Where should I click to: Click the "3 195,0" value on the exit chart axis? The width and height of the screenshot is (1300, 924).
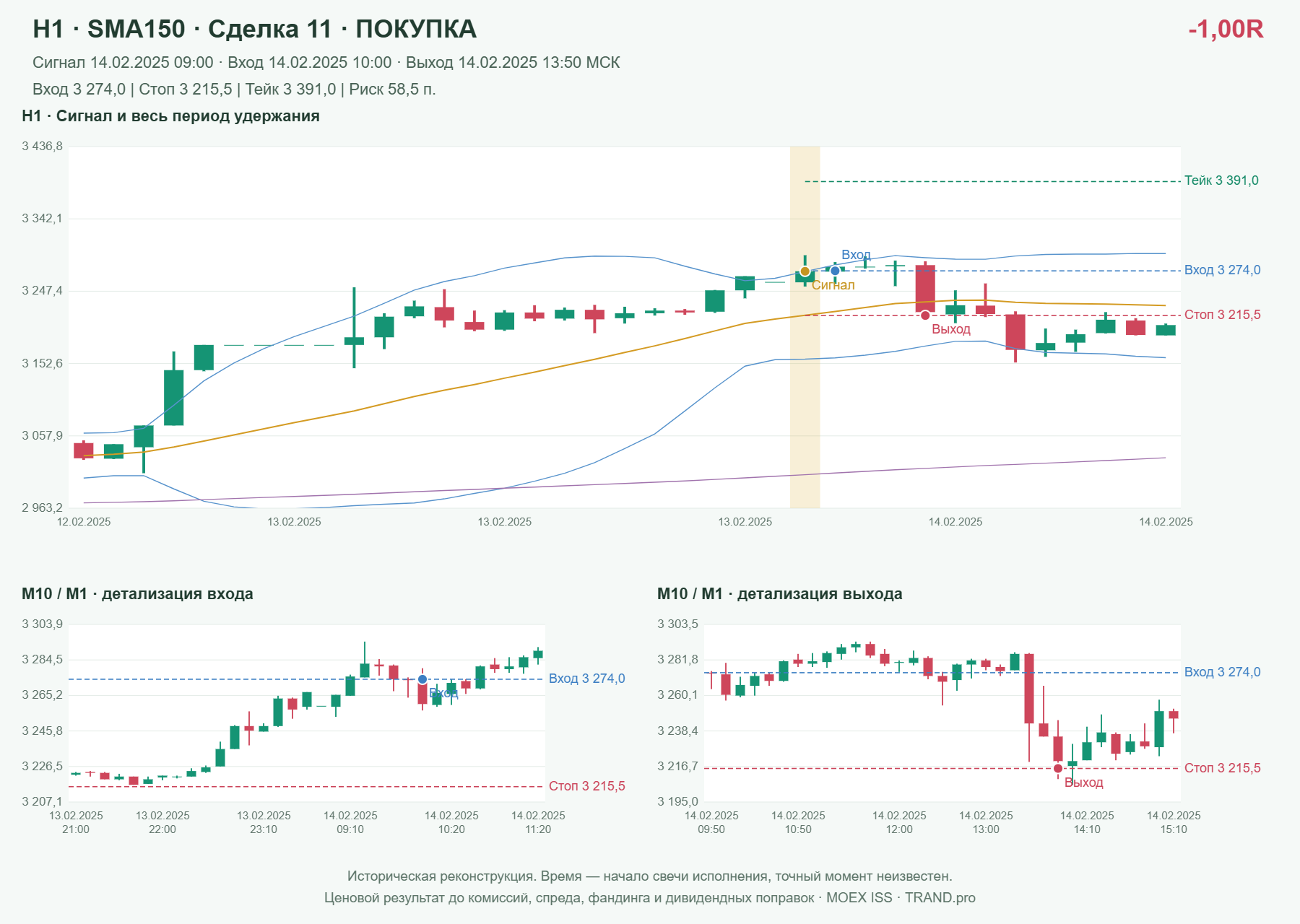coord(677,802)
